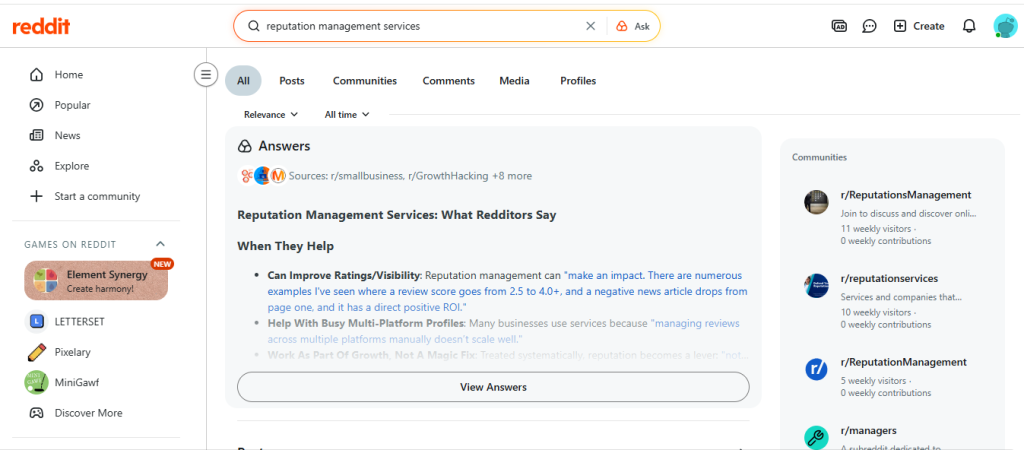Image resolution: width=1024 pixels, height=450 pixels.
Task: Open the notifications bell
Action: click(x=970, y=26)
